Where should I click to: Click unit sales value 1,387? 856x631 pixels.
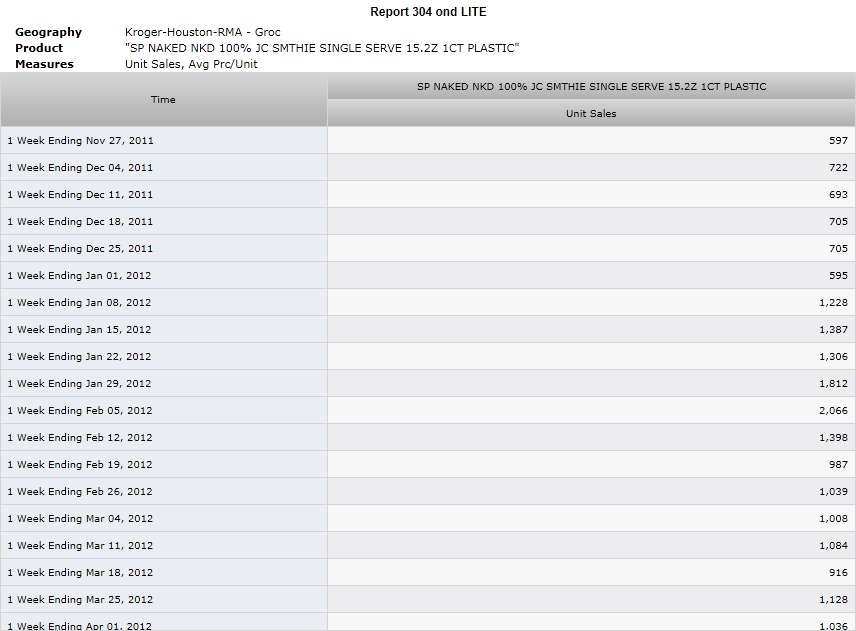[x=834, y=330]
